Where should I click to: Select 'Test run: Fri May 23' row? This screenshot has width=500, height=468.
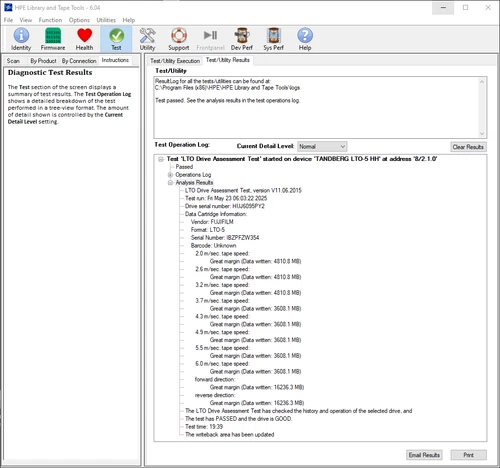(x=226, y=198)
